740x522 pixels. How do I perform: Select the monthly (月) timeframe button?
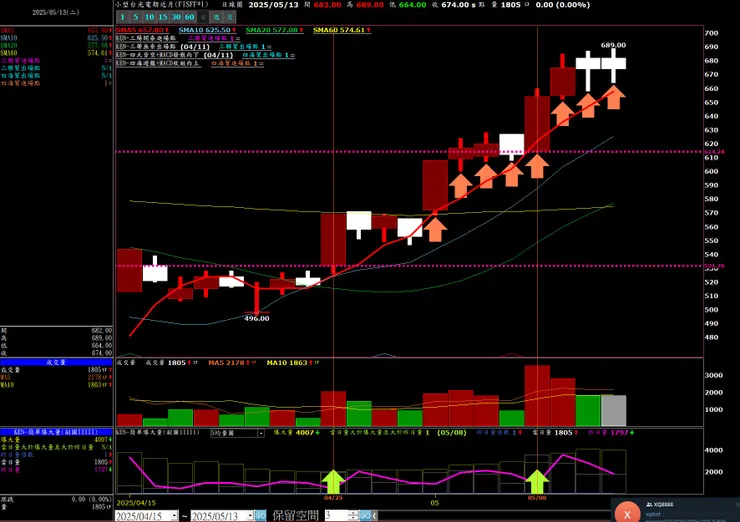coord(229,17)
